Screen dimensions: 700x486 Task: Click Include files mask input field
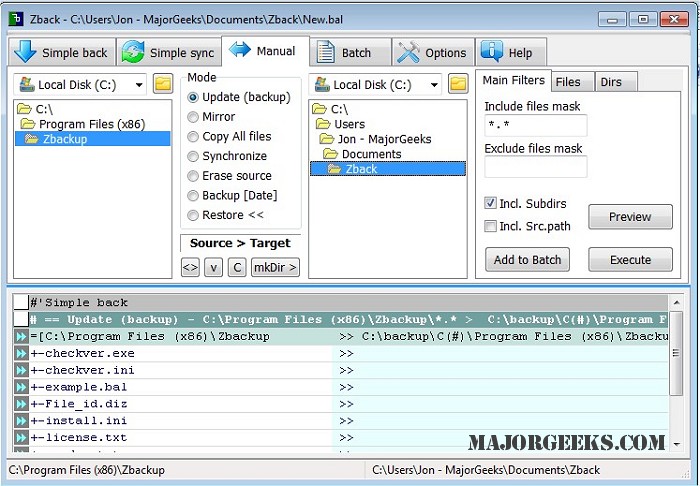click(536, 125)
